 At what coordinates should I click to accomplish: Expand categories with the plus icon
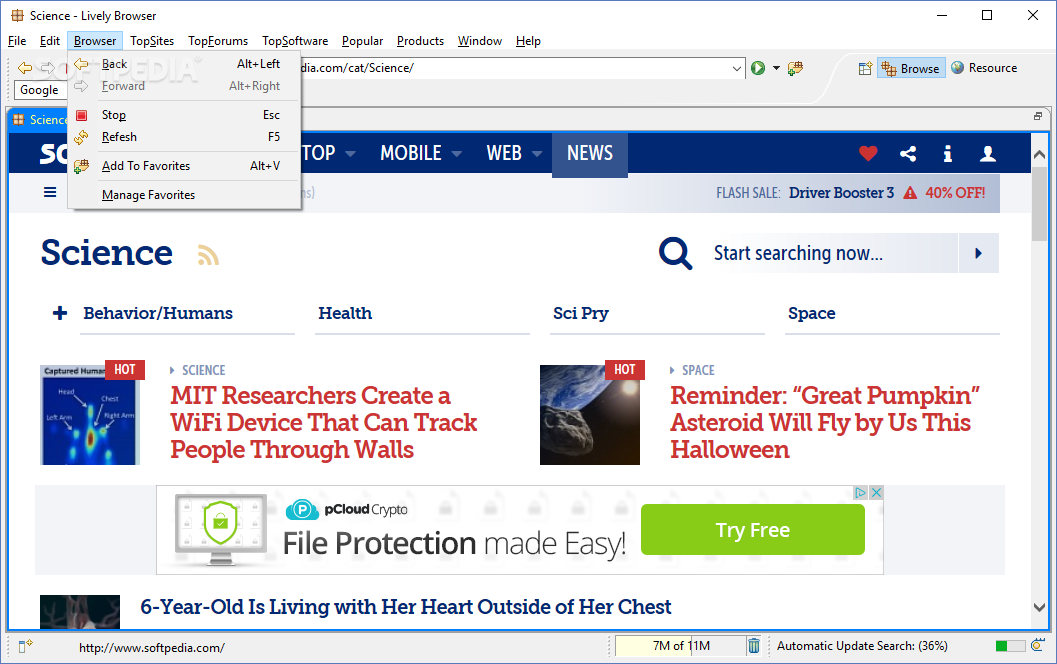click(x=60, y=313)
